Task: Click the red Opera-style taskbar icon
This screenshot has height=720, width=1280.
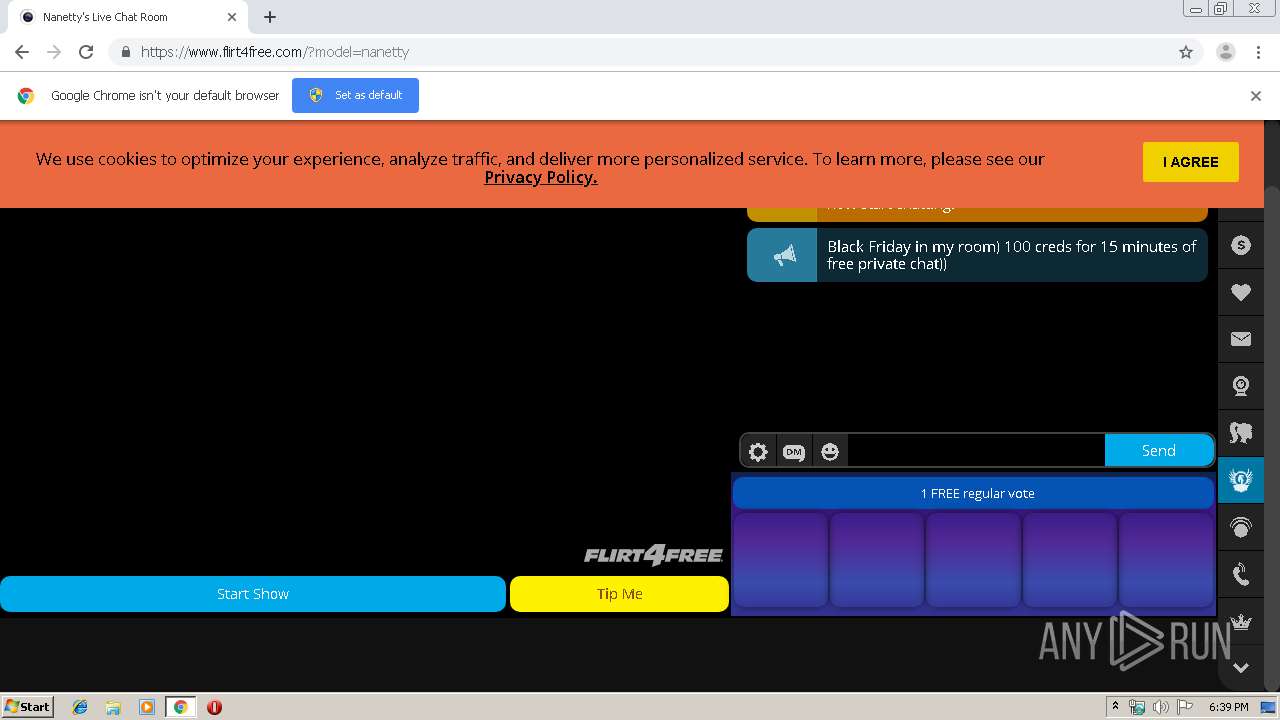Action: 214,707
